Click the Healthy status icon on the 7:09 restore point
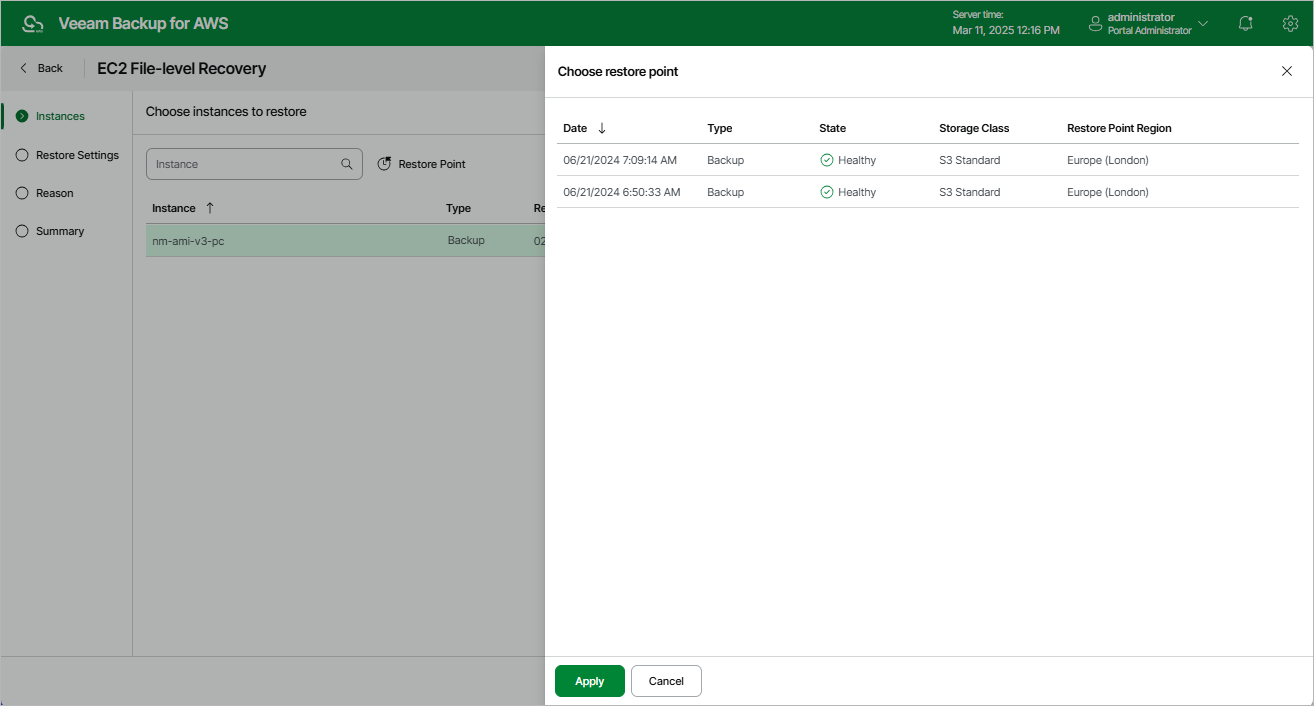 [827, 160]
